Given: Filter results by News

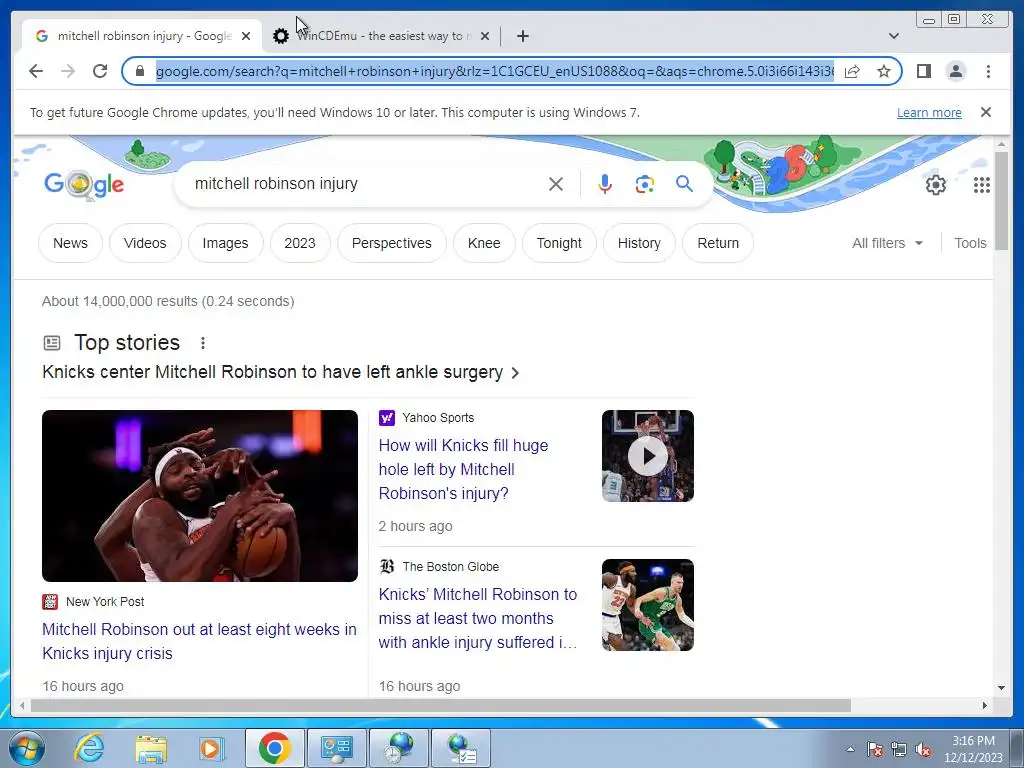Looking at the screenshot, I should pos(70,243).
